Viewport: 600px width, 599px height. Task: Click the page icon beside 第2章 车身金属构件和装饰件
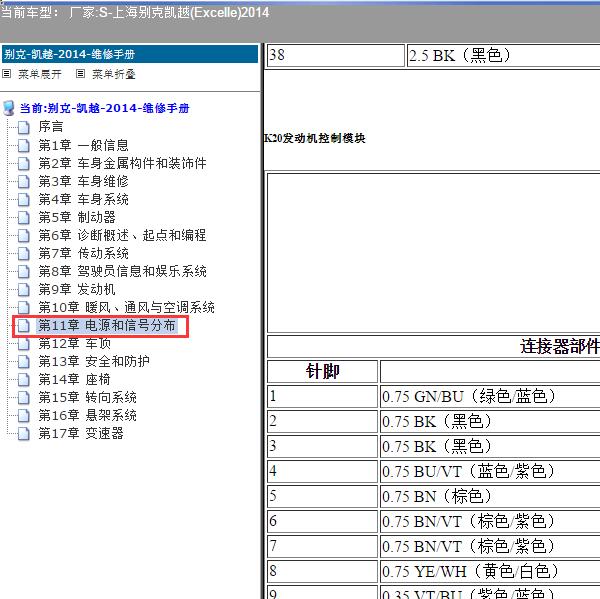pos(23,163)
